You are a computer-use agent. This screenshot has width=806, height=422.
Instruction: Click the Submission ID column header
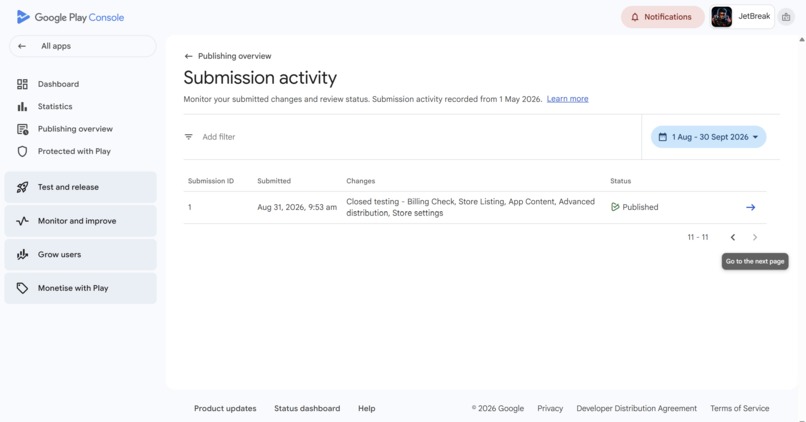pyautogui.click(x=211, y=181)
